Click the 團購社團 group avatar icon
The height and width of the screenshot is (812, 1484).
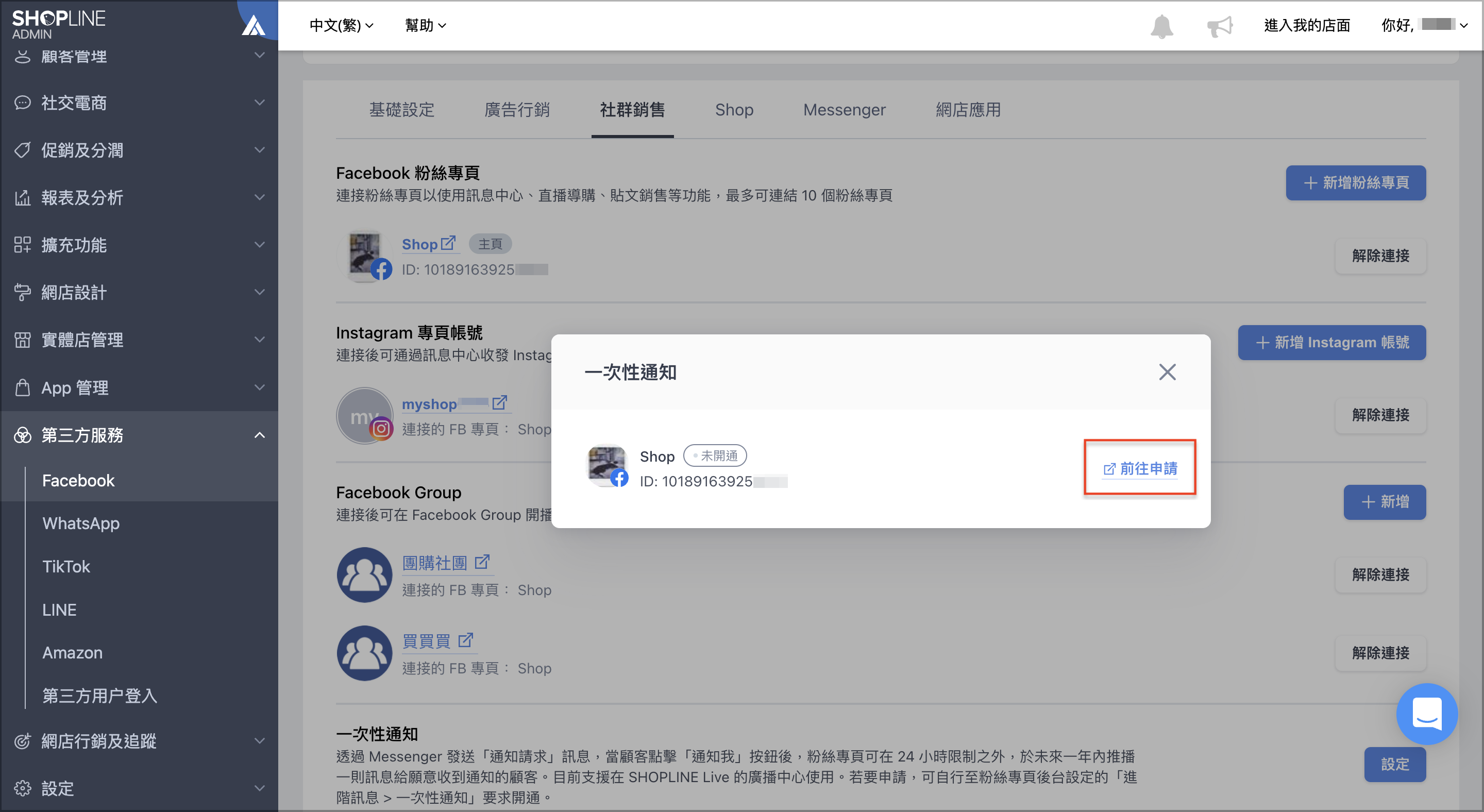pos(364,574)
